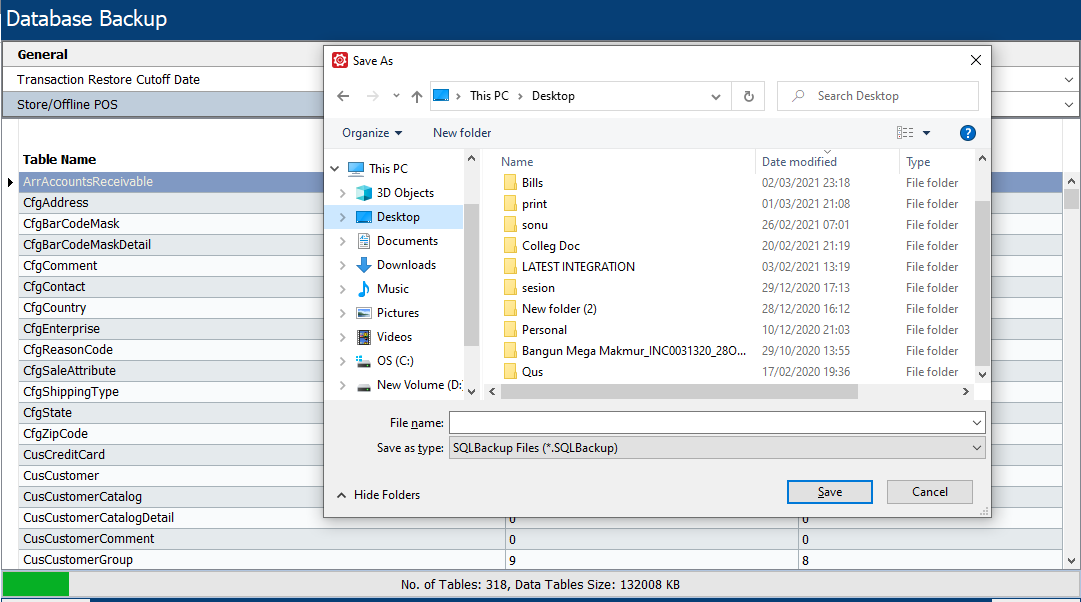This screenshot has width=1081, height=602.
Task: Sort files by Date modified column
Action: point(799,162)
